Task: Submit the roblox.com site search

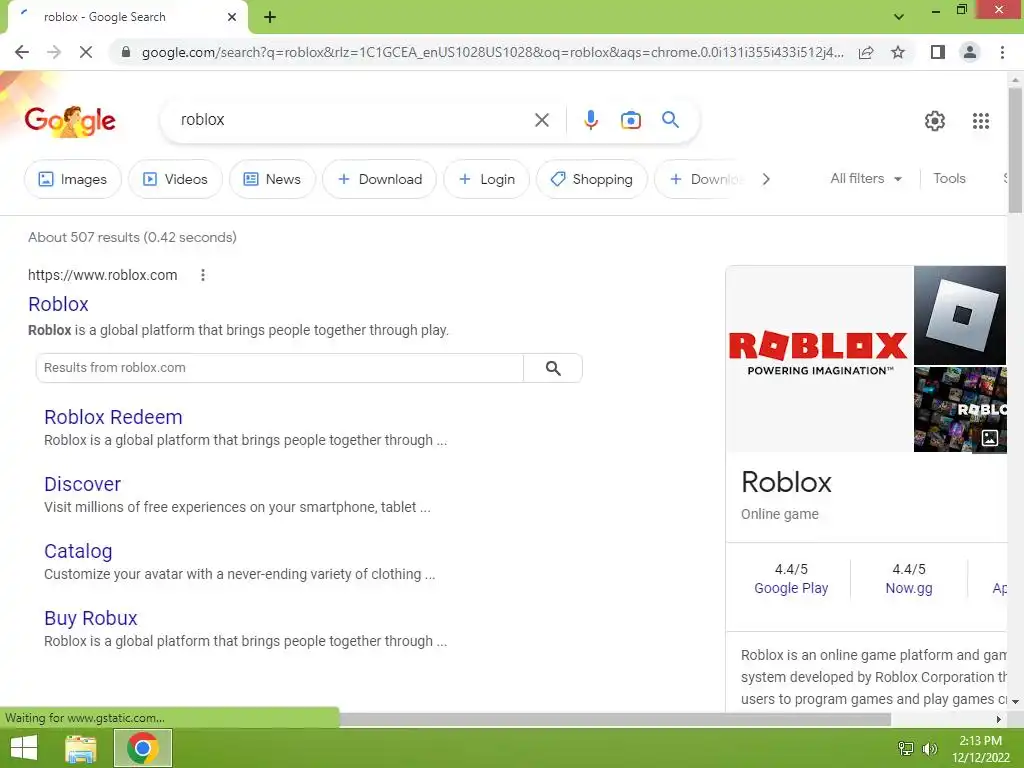Action: (x=553, y=368)
